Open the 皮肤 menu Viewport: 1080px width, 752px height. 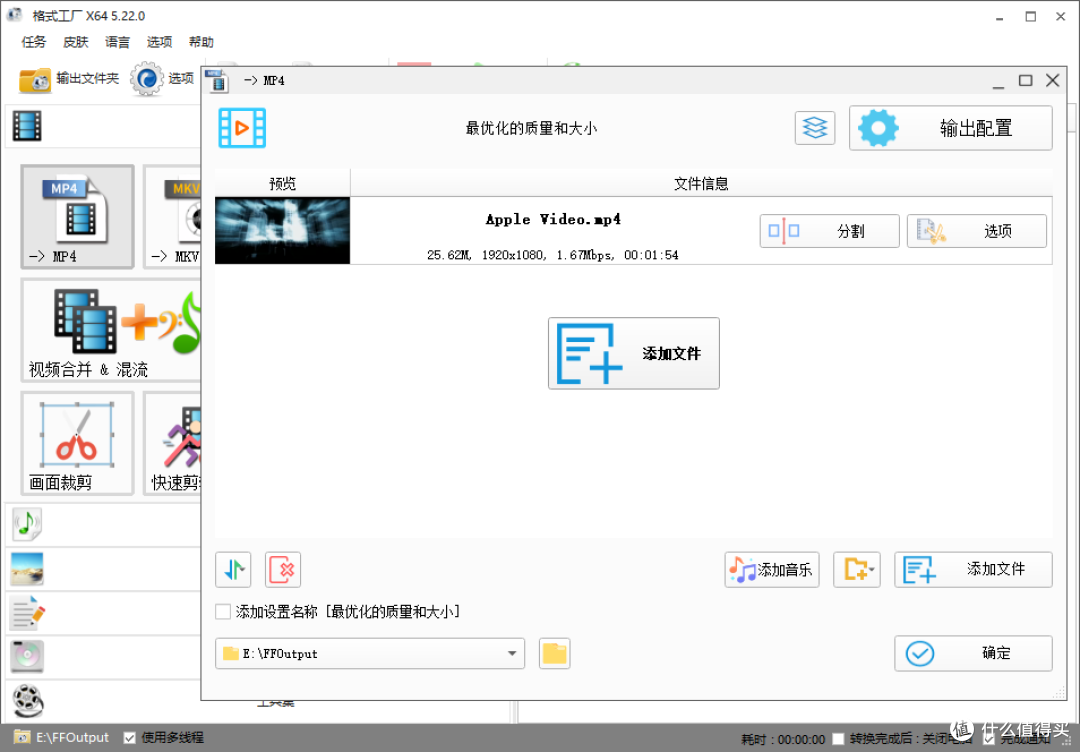click(x=76, y=42)
